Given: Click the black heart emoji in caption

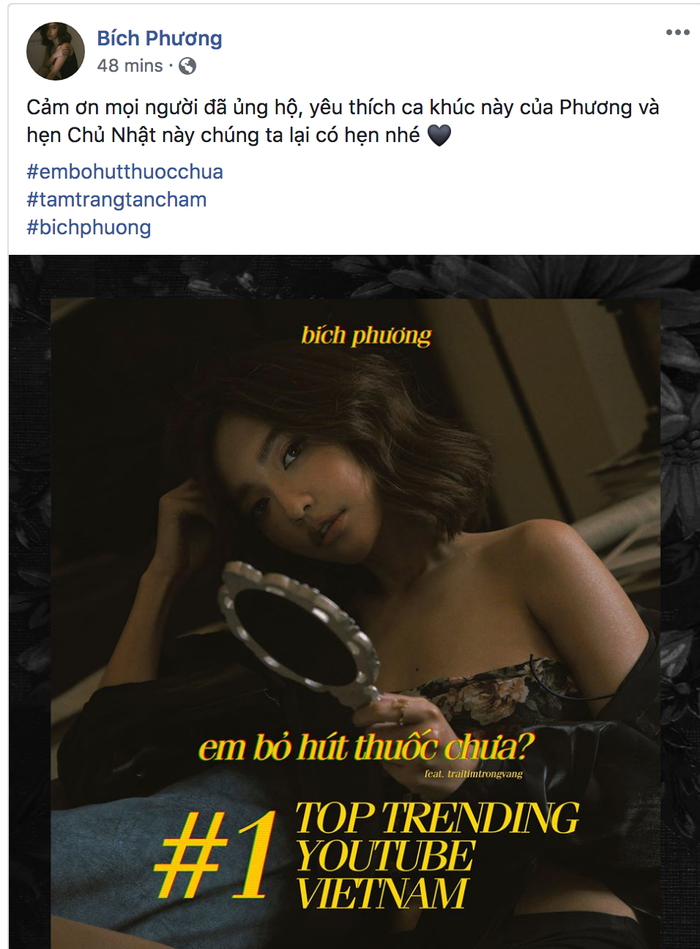Looking at the screenshot, I should click(439, 134).
